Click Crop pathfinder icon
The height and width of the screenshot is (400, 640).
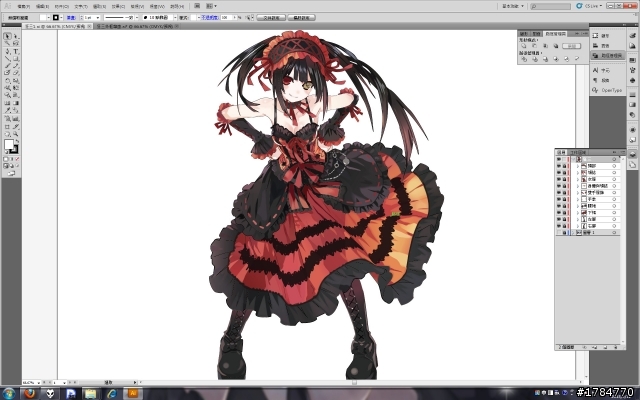556,59
